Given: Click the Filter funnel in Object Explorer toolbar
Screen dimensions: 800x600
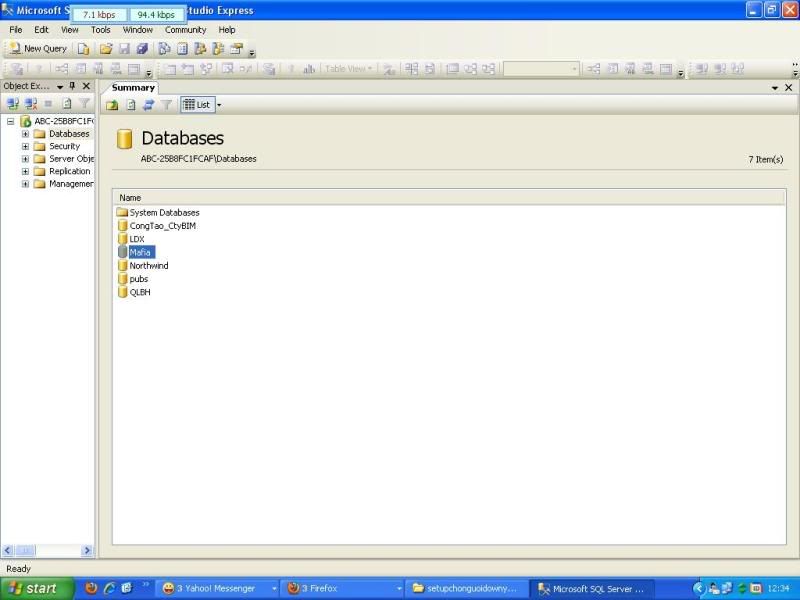Looking at the screenshot, I should tap(85, 104).
